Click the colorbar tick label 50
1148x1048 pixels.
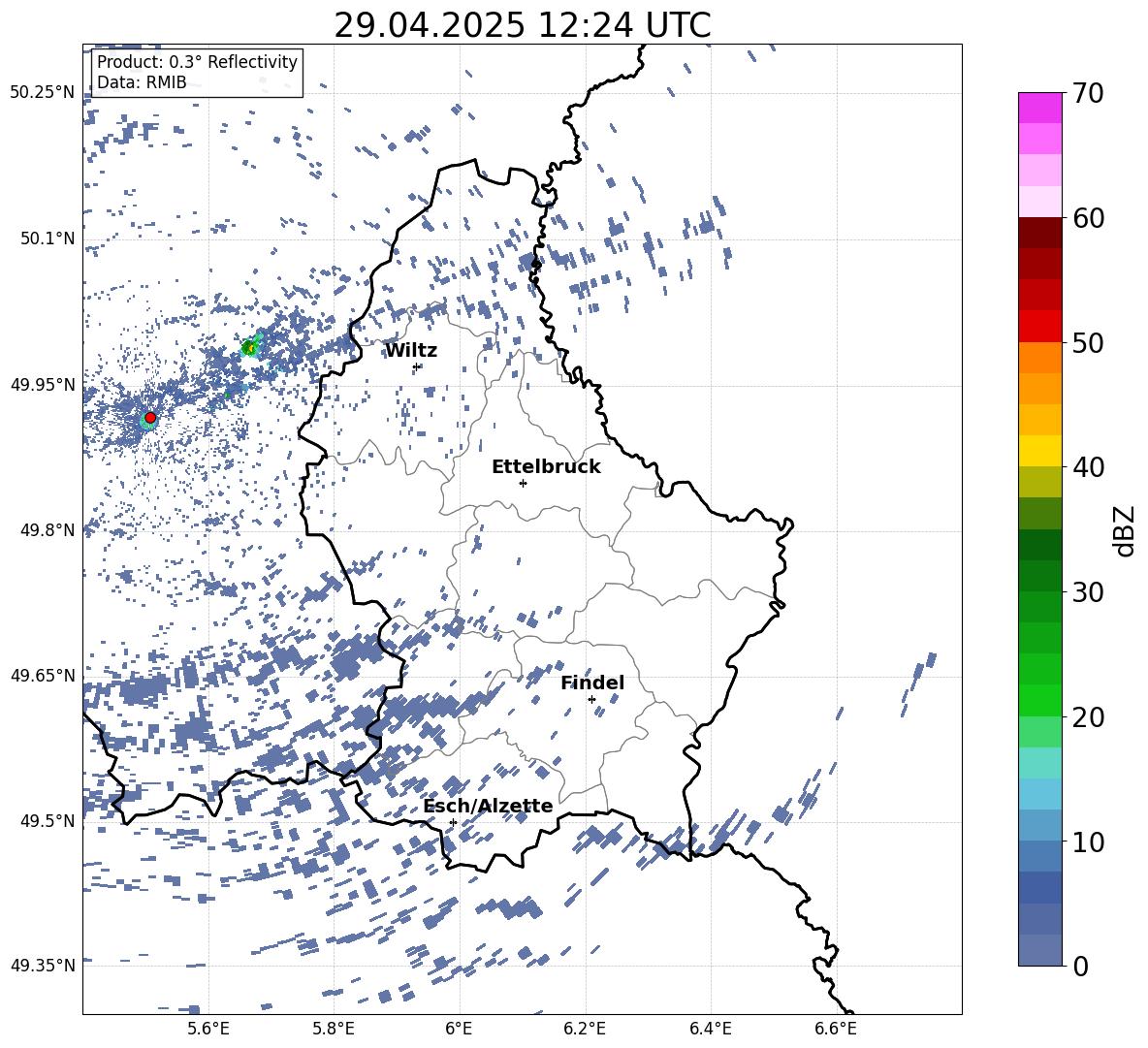1088,342
